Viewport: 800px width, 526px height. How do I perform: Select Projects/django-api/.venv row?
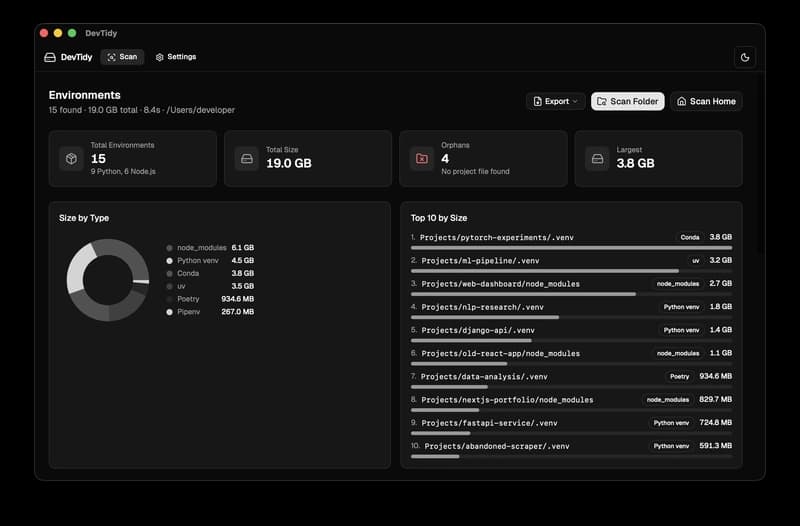tap(571, 334)
